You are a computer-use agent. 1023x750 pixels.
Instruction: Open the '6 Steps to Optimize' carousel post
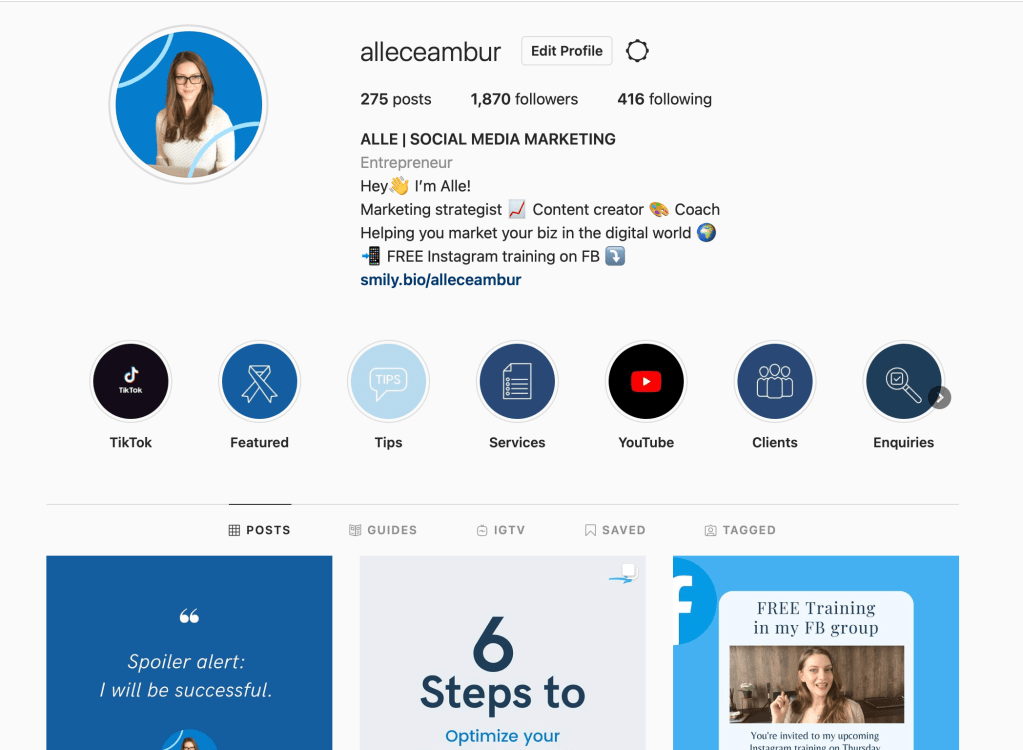tap(502, 653)
